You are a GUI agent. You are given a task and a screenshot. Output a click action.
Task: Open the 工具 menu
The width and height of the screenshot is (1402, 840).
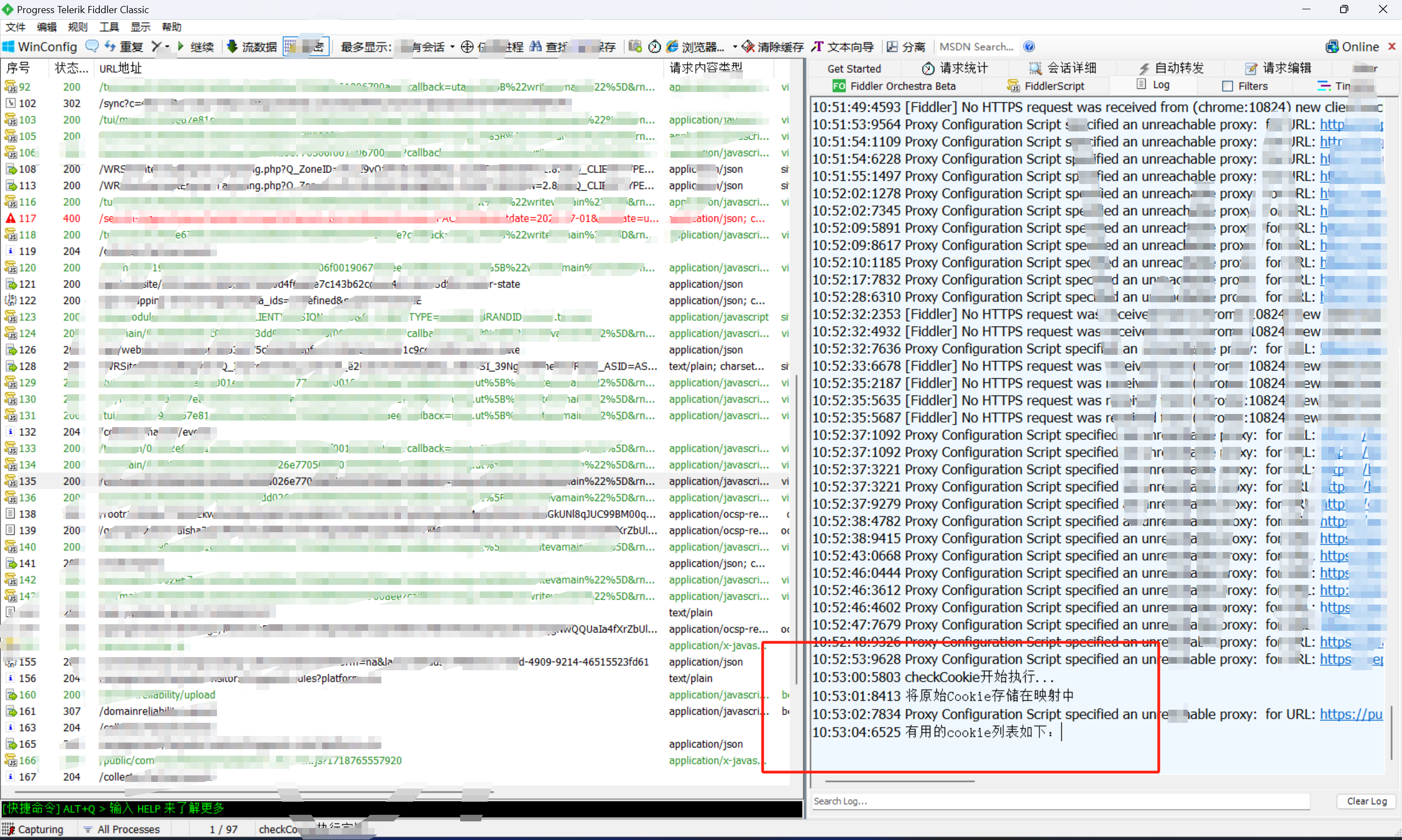click(x=109, y=27)
